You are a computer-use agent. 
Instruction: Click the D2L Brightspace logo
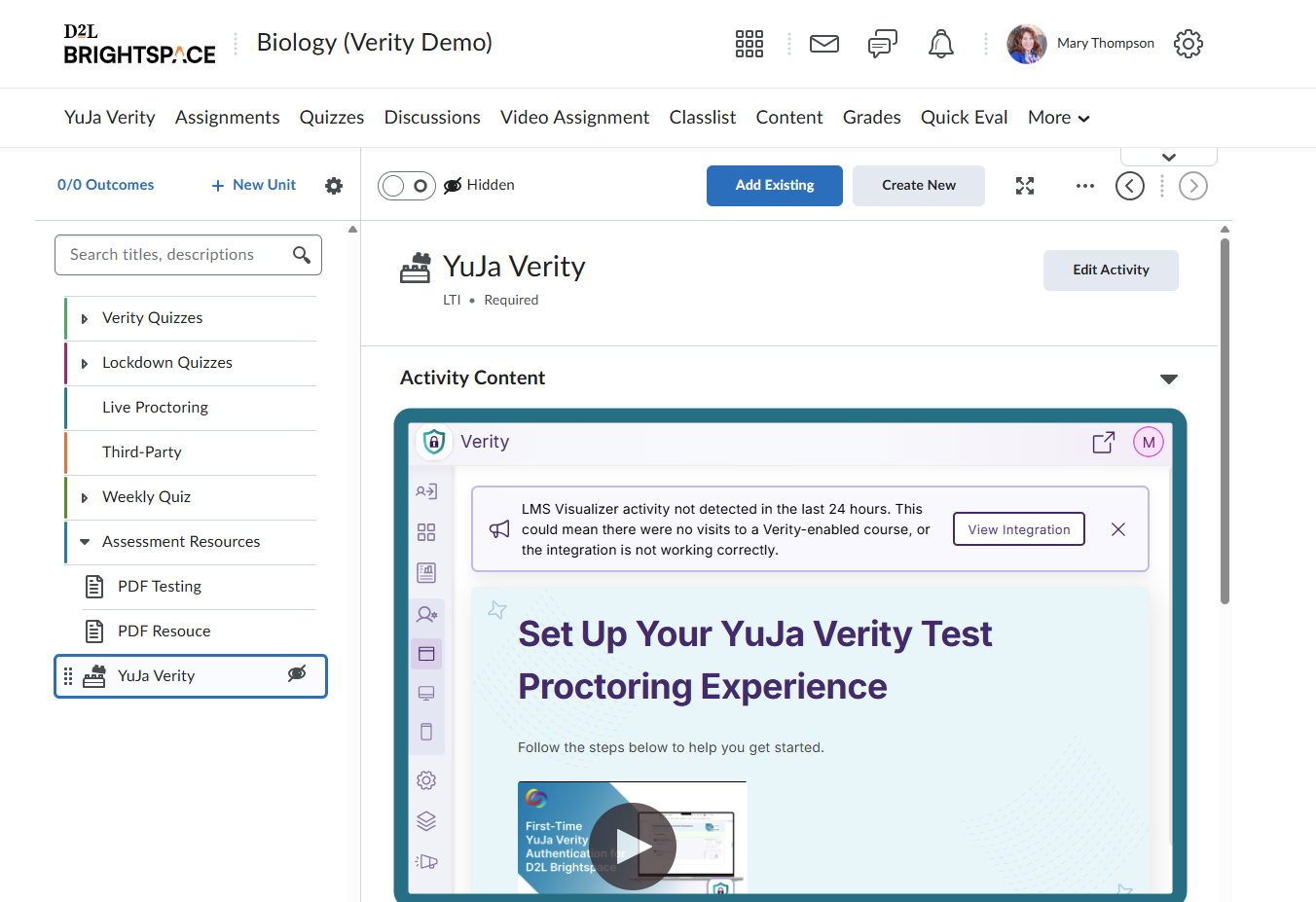point(140,45)
